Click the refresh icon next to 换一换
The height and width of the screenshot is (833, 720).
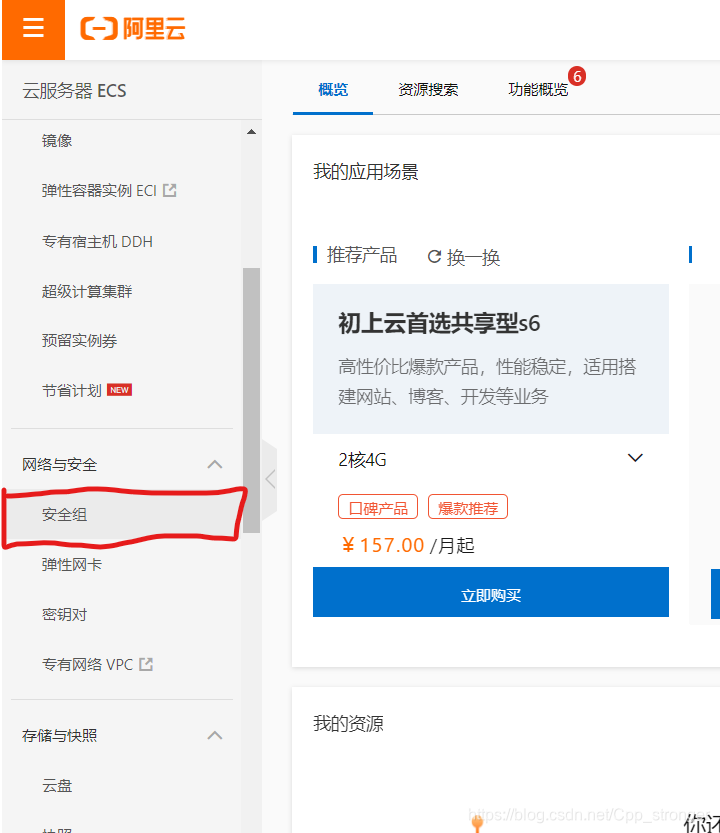click(x=434, y=257)
